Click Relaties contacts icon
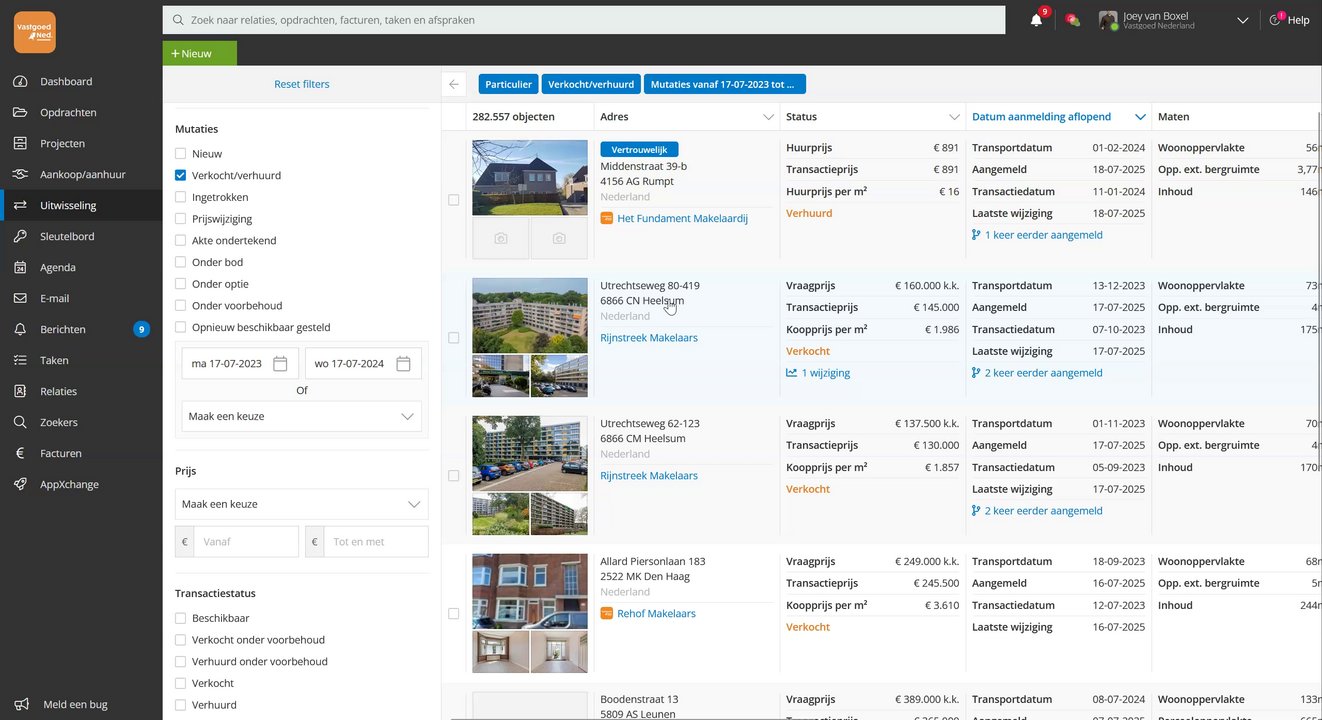Viewport: 1322px width, 720px height. pos(20,392)
